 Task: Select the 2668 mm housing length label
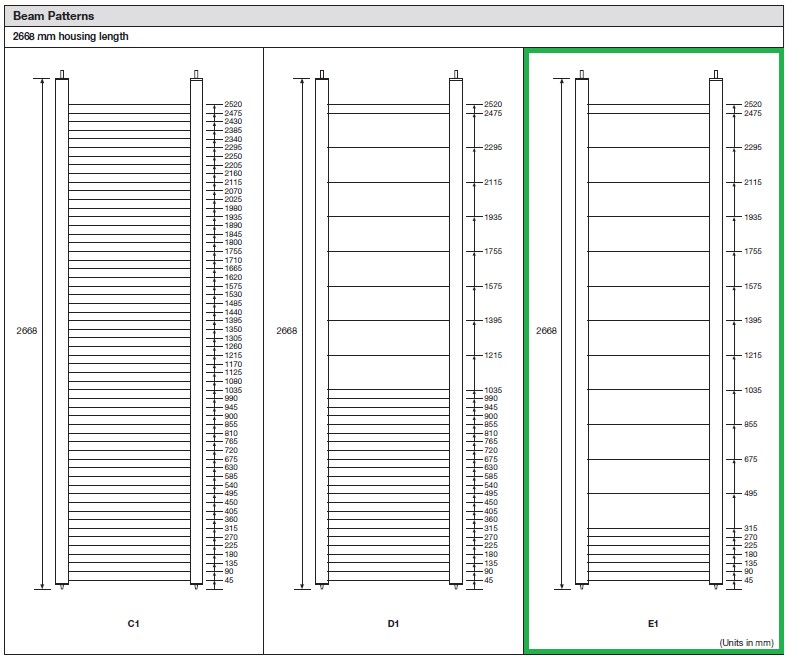[x=71, y=37]
